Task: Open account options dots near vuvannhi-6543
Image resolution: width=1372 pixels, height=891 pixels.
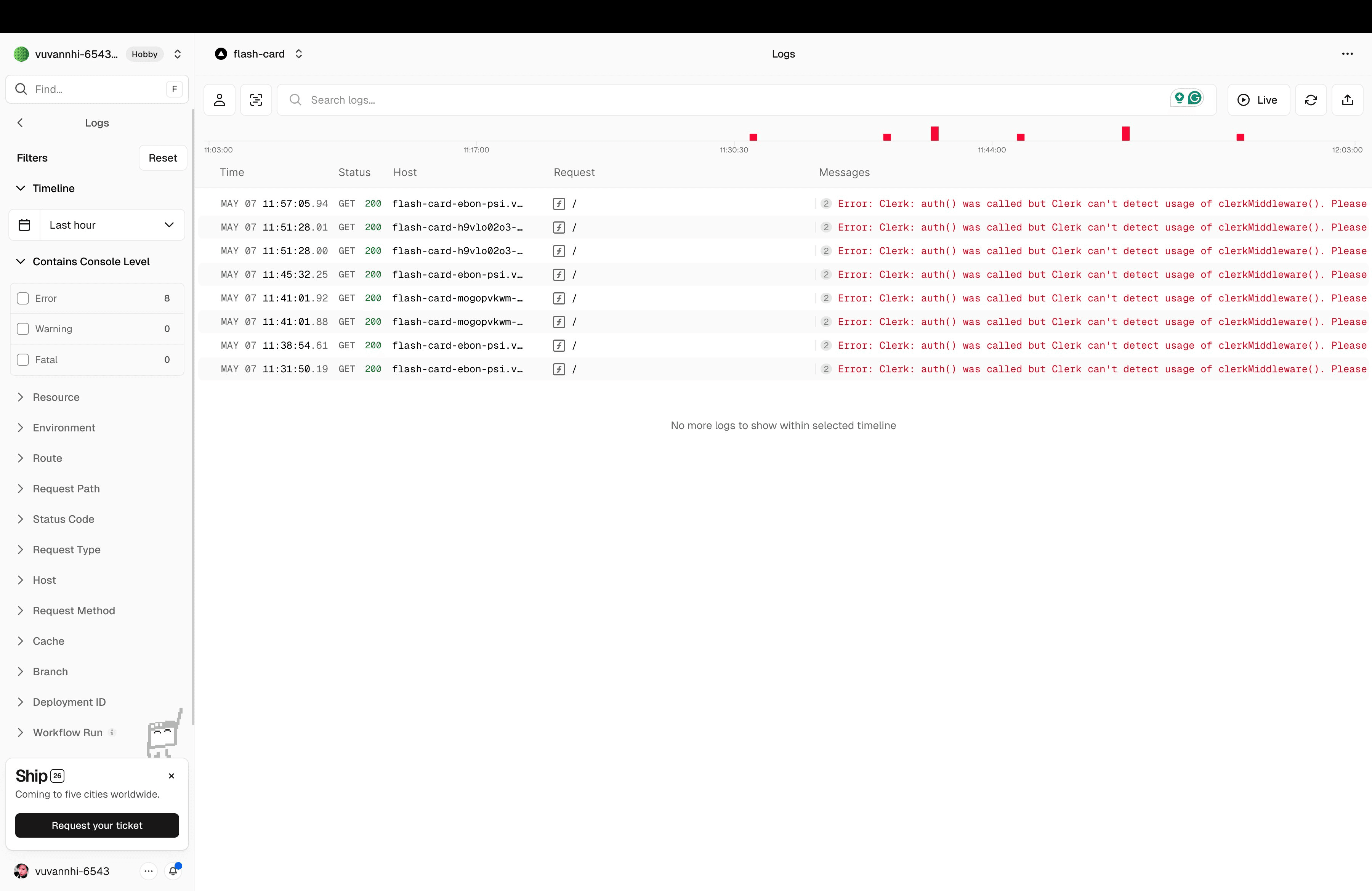Action: 148,871
